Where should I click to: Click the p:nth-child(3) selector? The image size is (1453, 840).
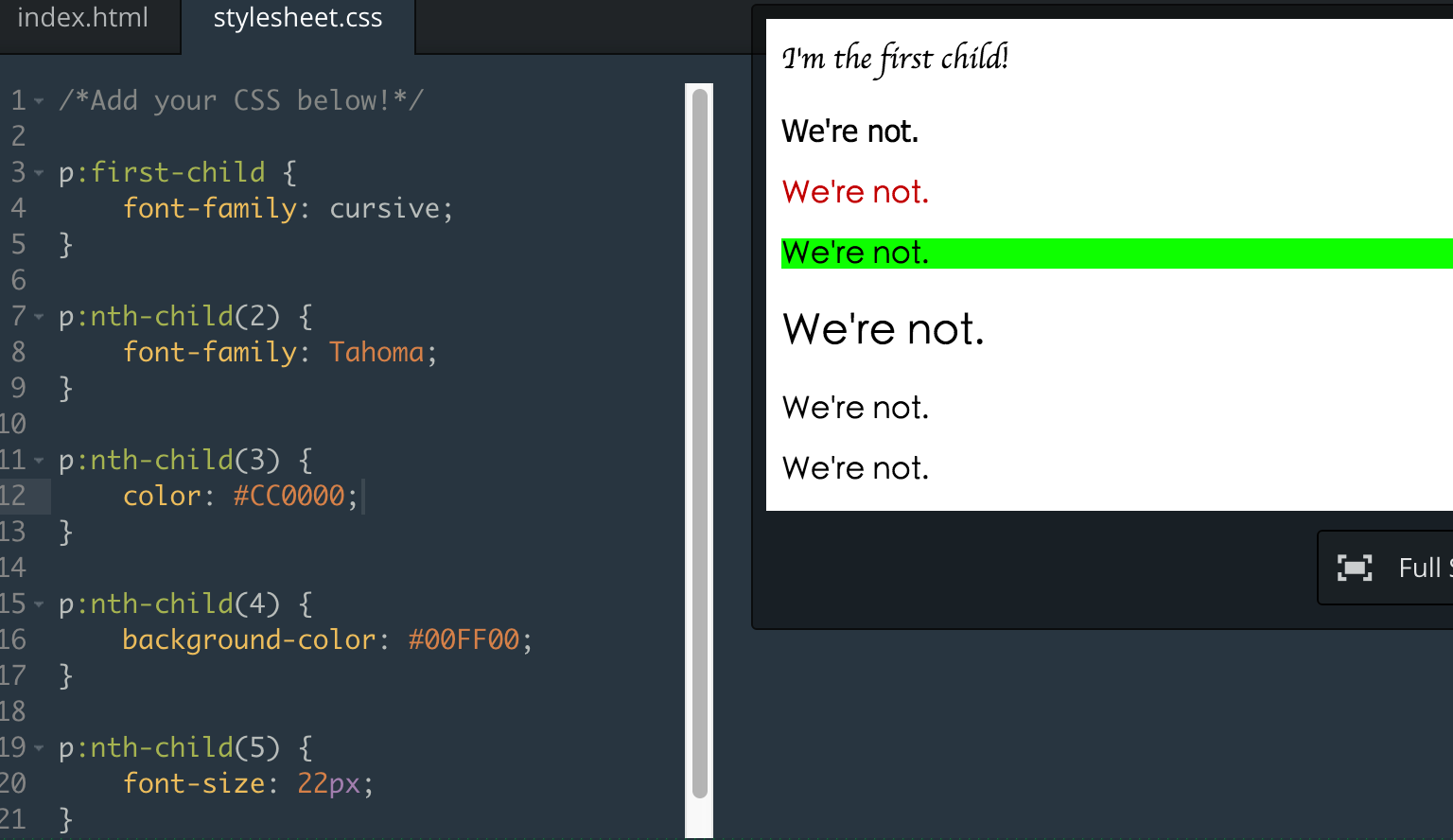[x=169, y=460]
